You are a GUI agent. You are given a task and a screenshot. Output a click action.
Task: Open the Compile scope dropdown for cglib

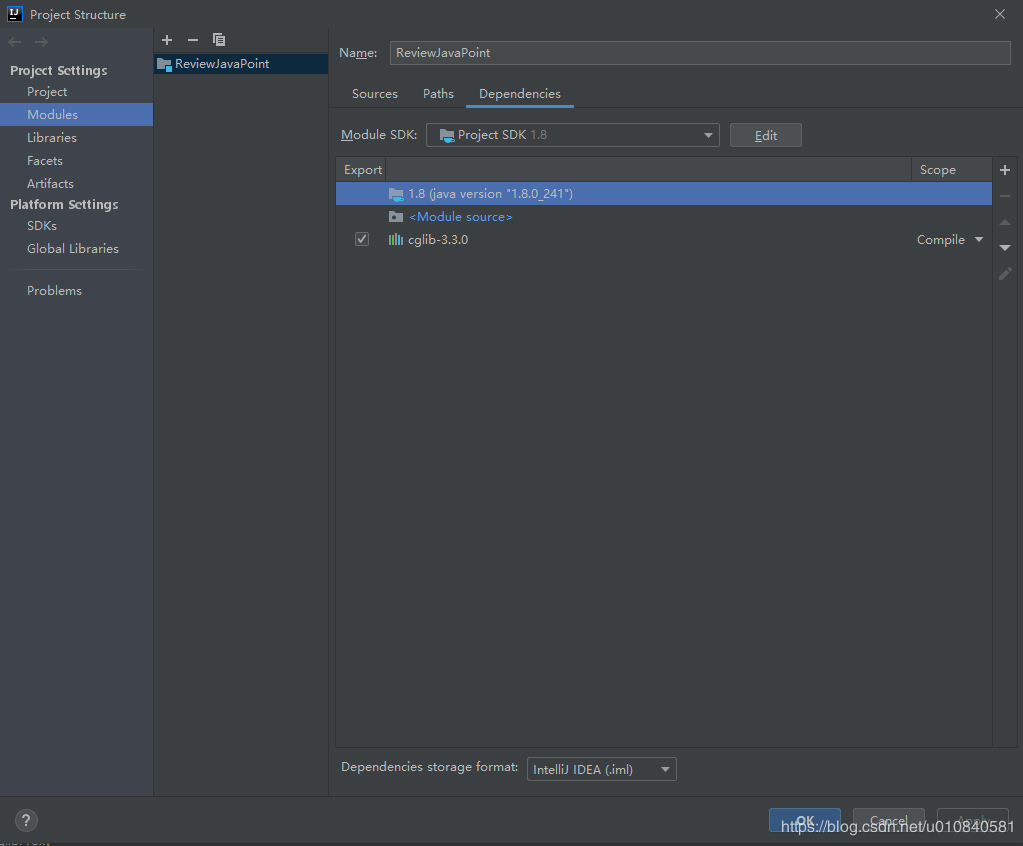point(950,240)
